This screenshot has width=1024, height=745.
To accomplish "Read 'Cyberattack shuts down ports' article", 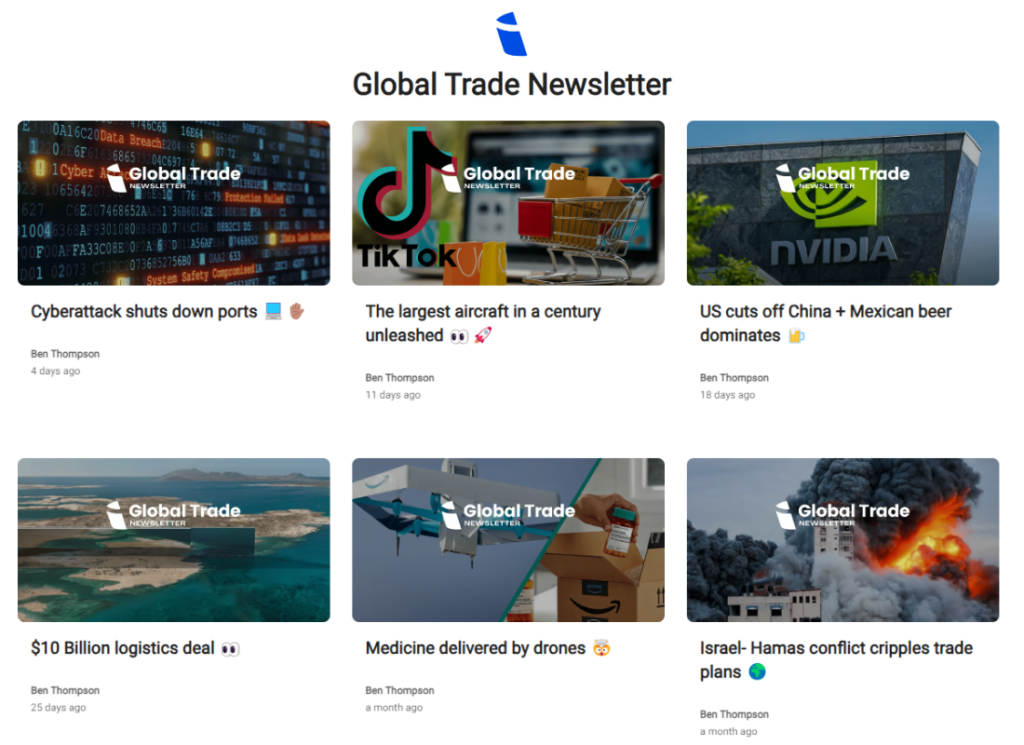I will [144, 311].
